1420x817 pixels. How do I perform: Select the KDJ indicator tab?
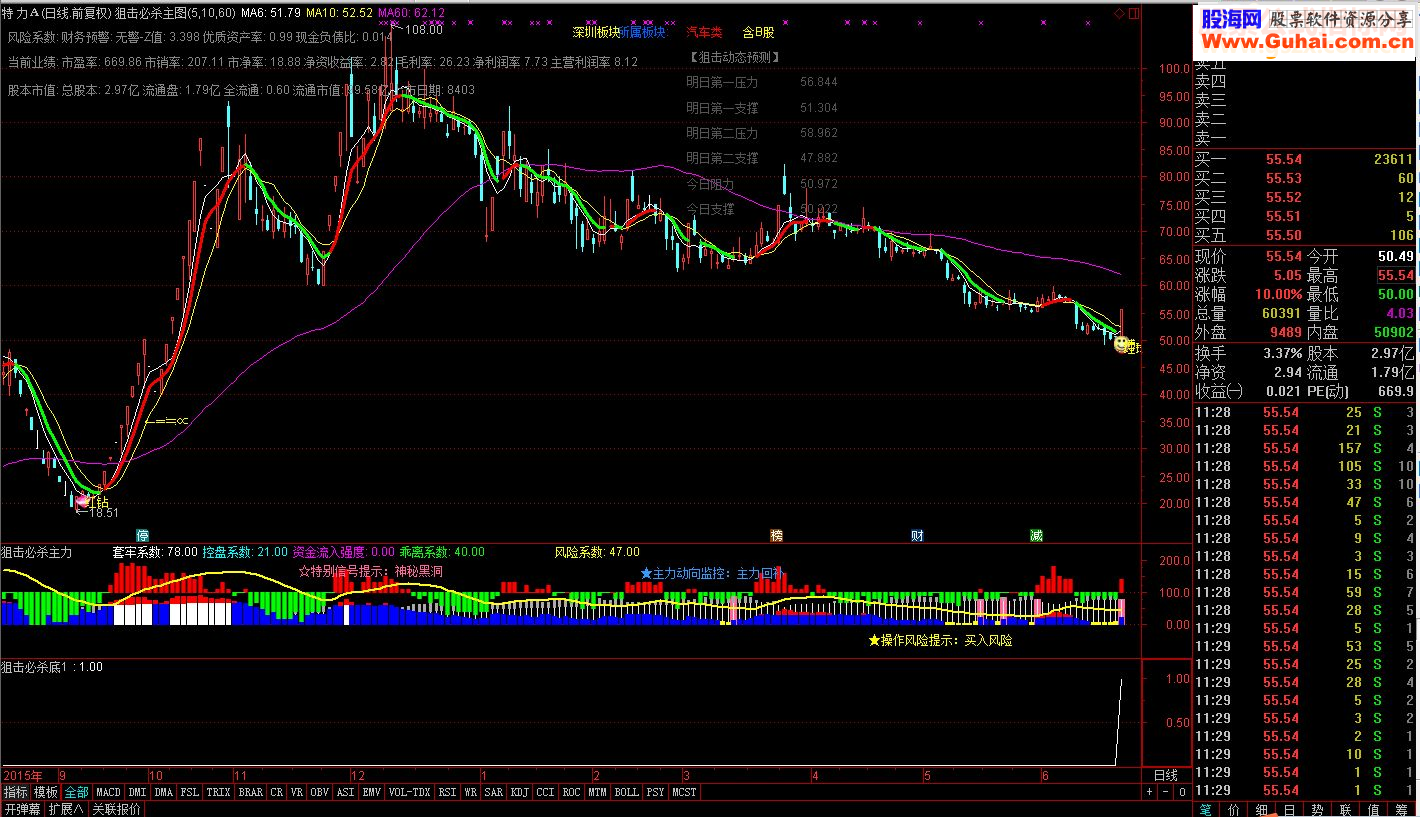pos(519,792)
